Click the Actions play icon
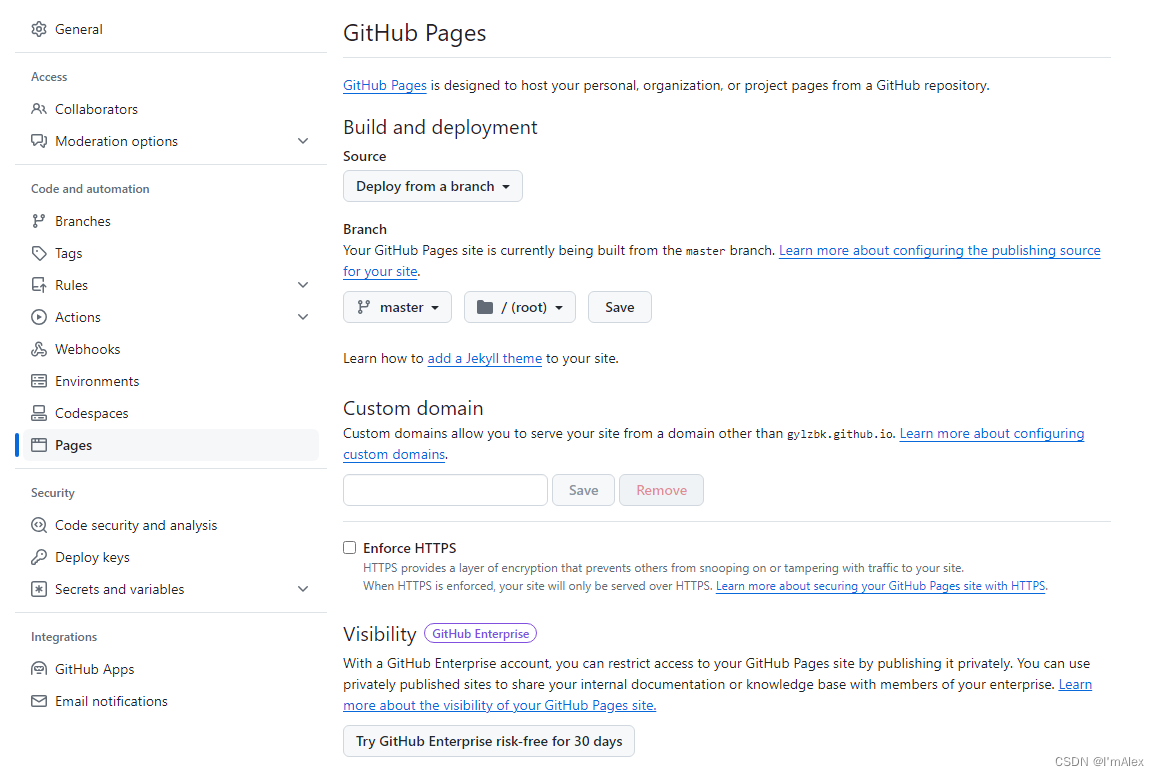Screen dimensions: 1159x776 click(39, 317)
